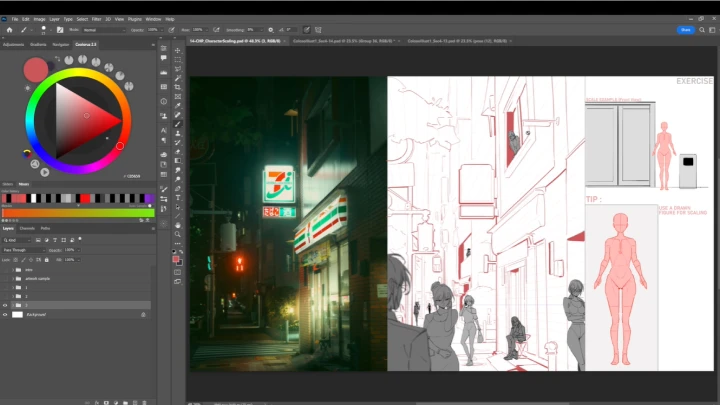Select the Eyedropper tool

click(x=178, y=106)
